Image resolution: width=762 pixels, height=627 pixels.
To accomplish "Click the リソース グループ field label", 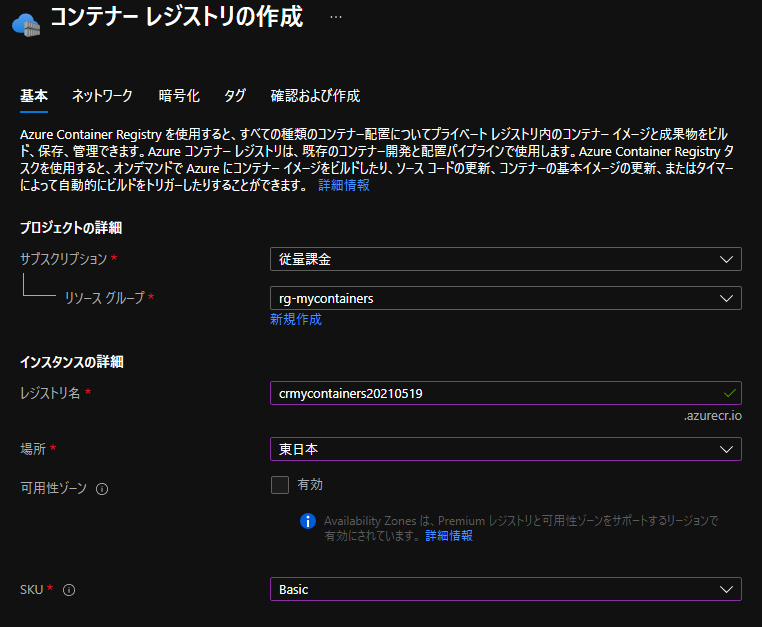I will click(105, 298).
